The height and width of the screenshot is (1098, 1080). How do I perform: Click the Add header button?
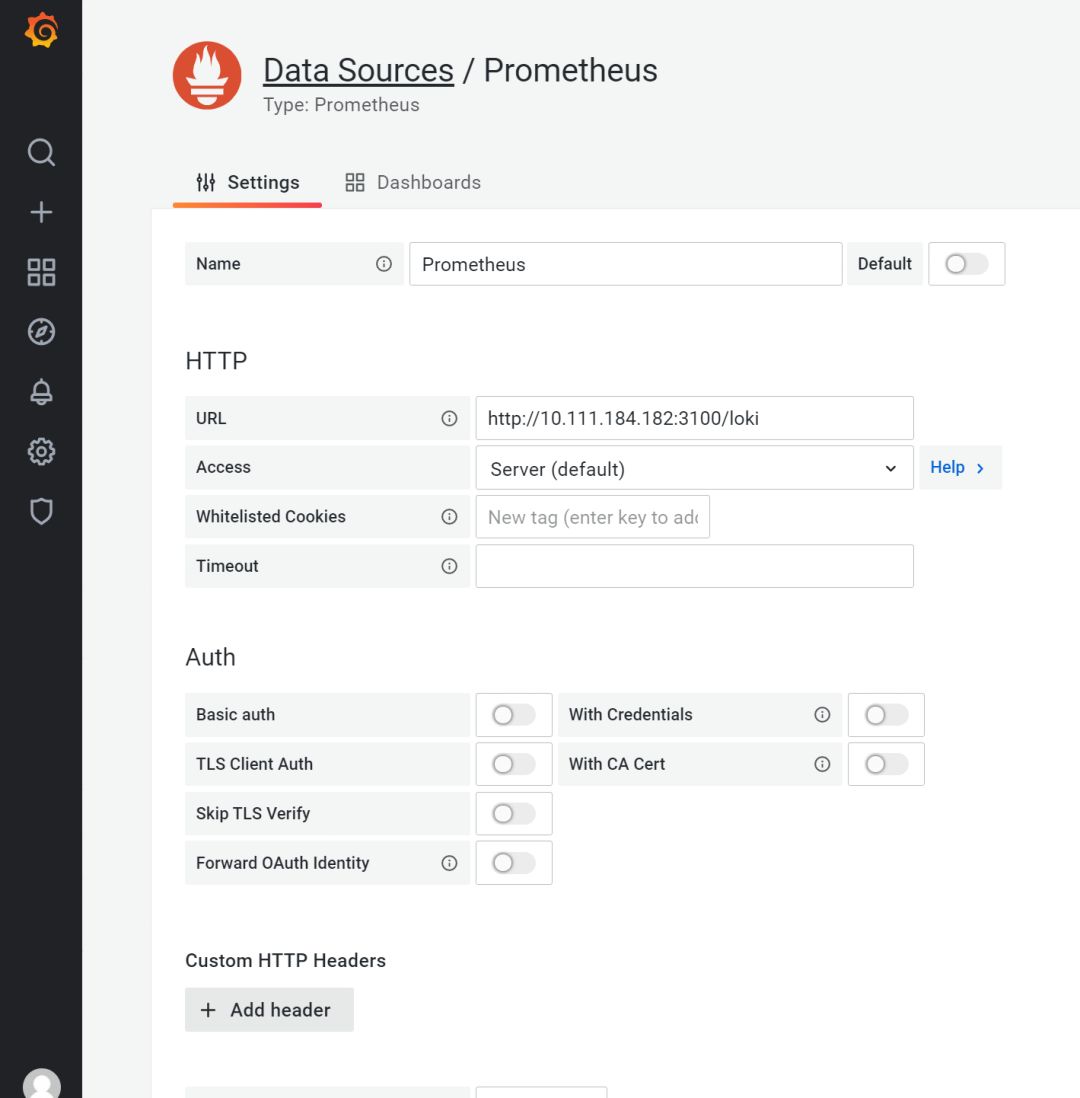(269, 1010)
